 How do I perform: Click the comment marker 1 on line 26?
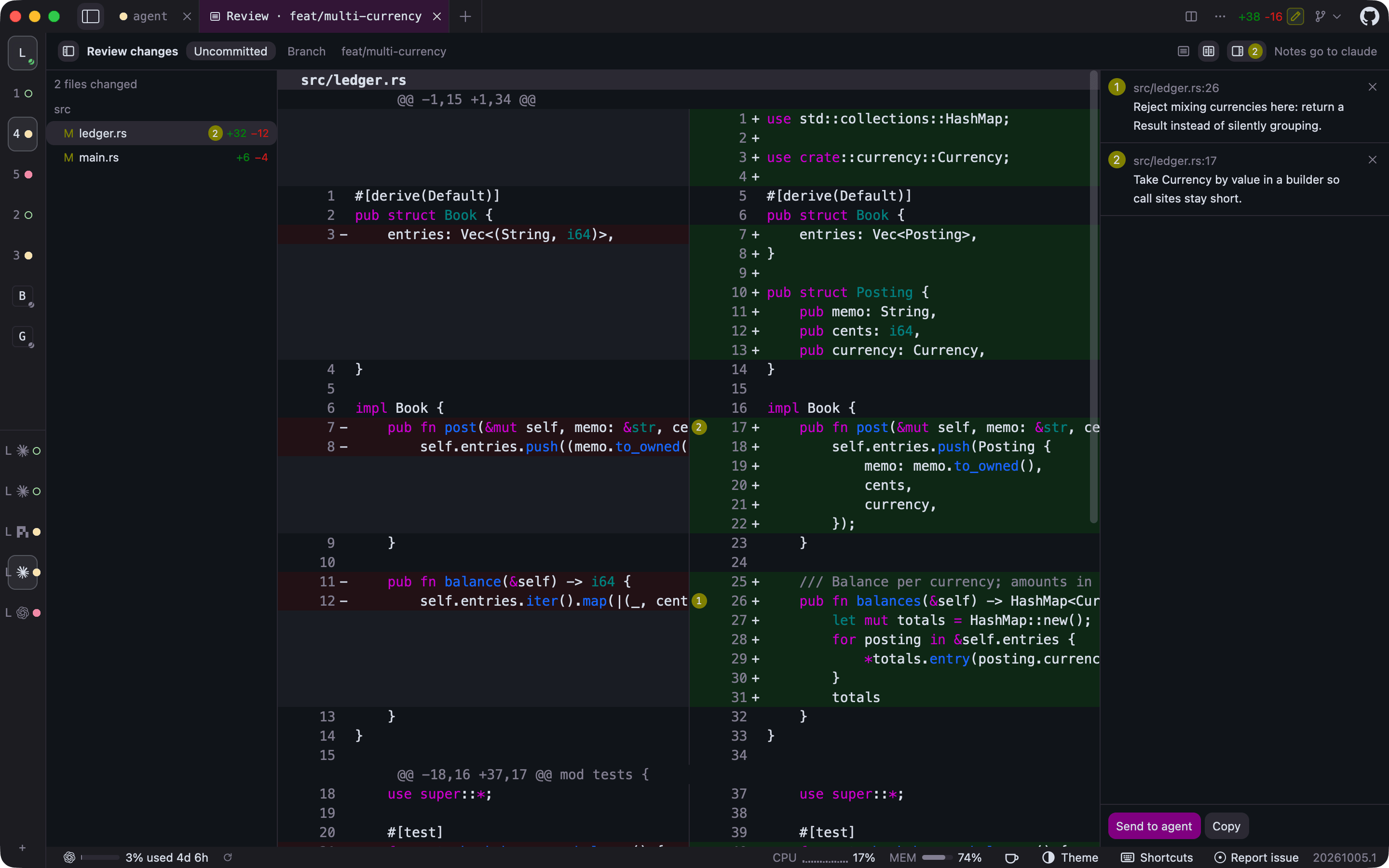(698, 600)
